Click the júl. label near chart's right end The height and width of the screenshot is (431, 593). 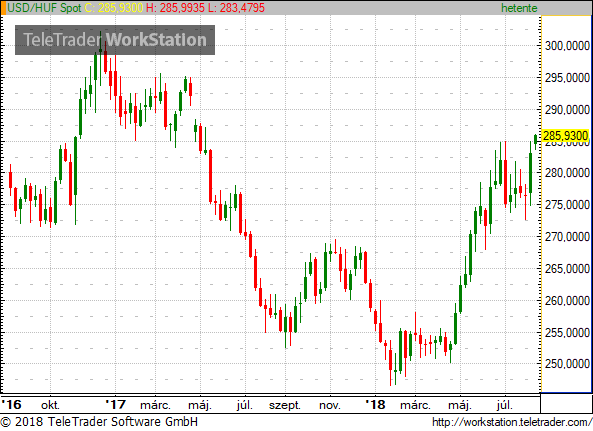coord(505,405)
